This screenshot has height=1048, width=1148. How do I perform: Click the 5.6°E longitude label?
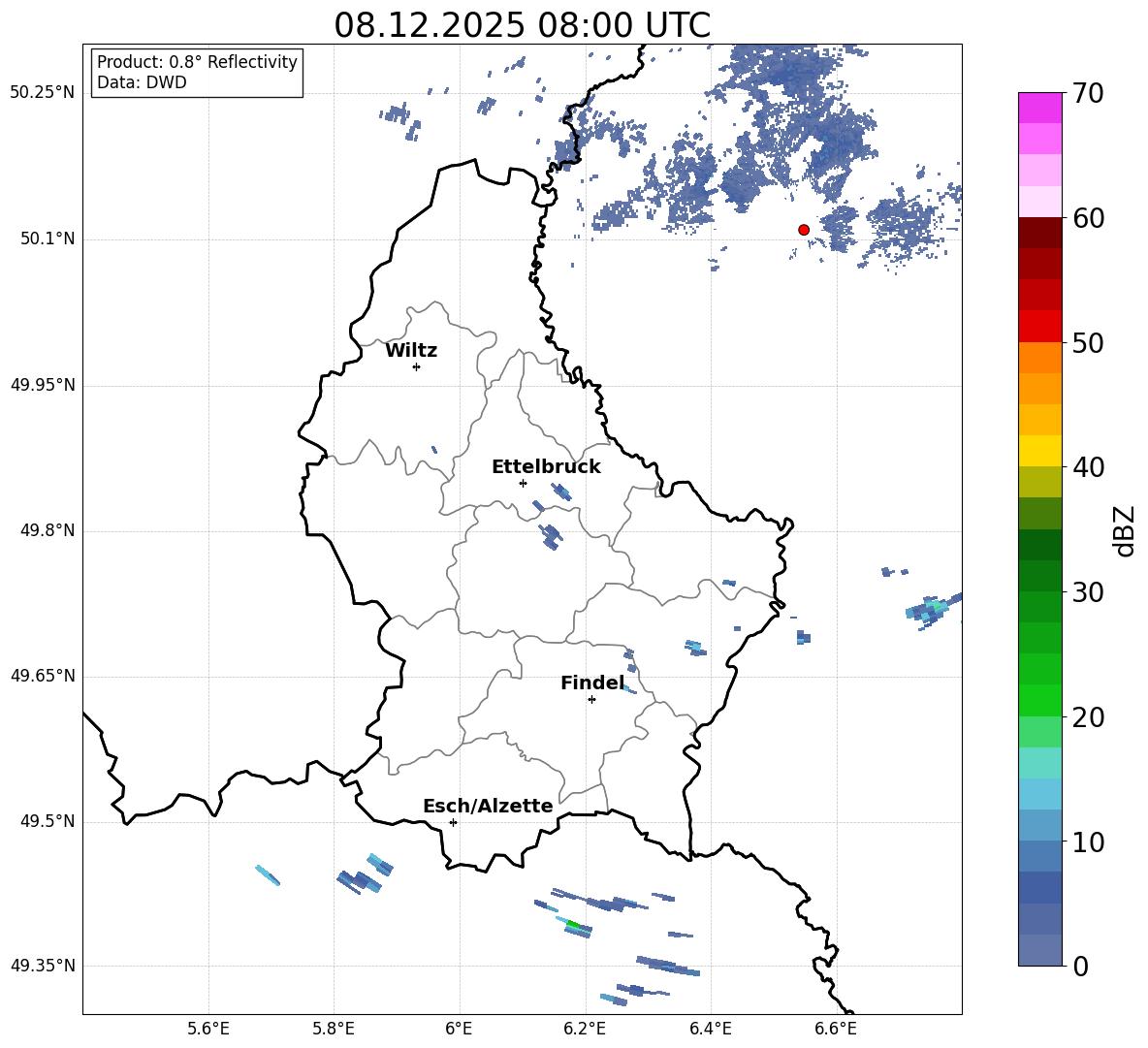point(208,1029)
